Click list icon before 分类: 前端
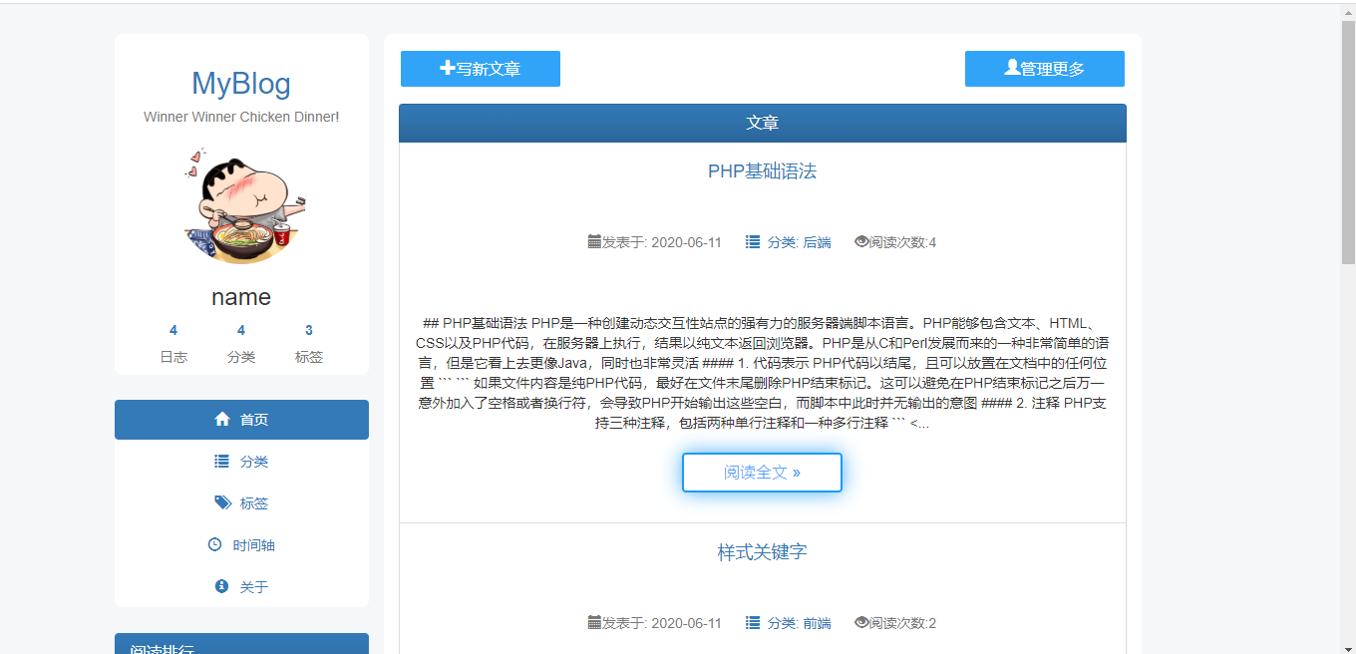This screenshot has width=1356, height=654. pos(753,622)
